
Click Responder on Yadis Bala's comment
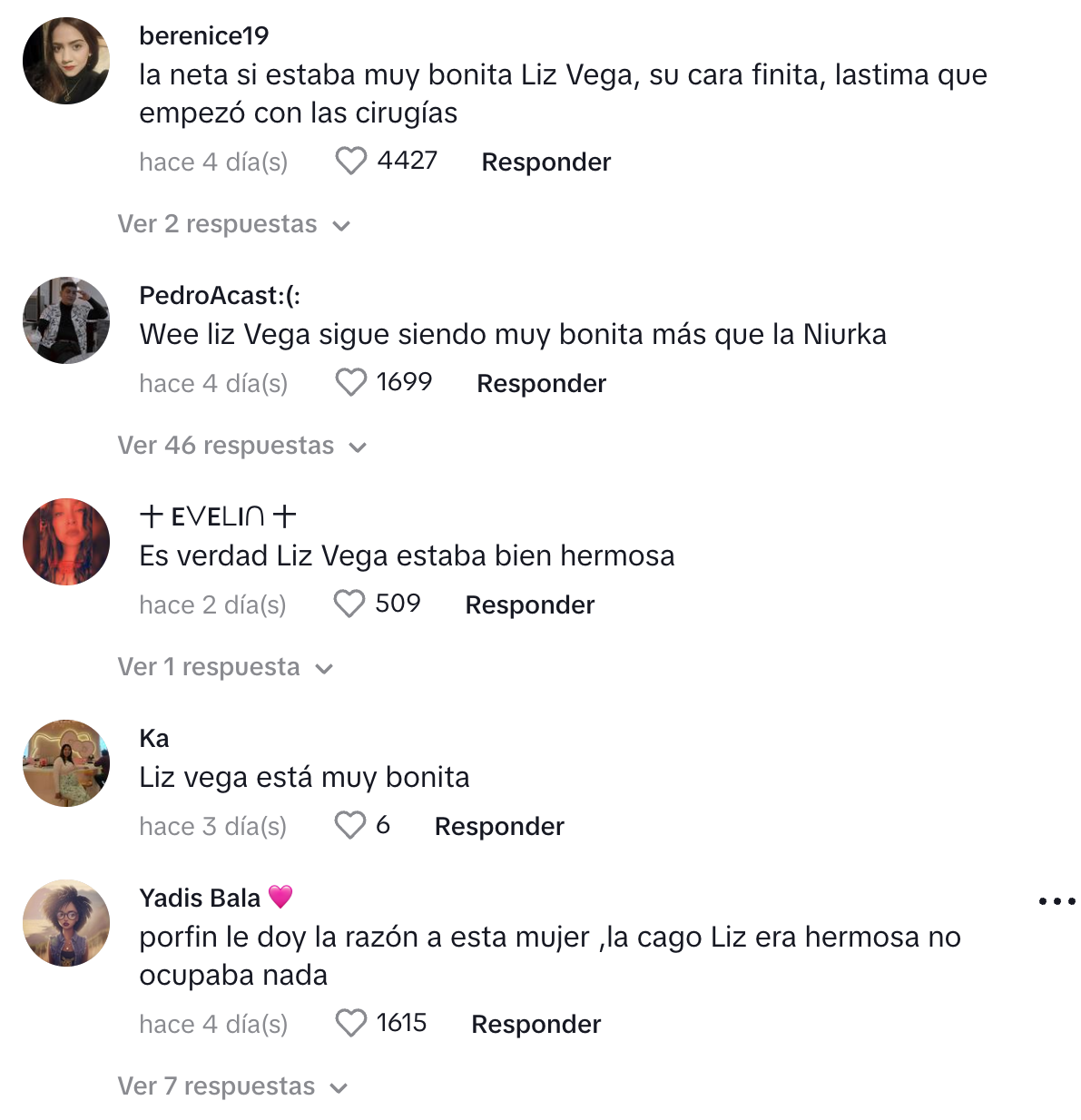[x=536, y=1024]
